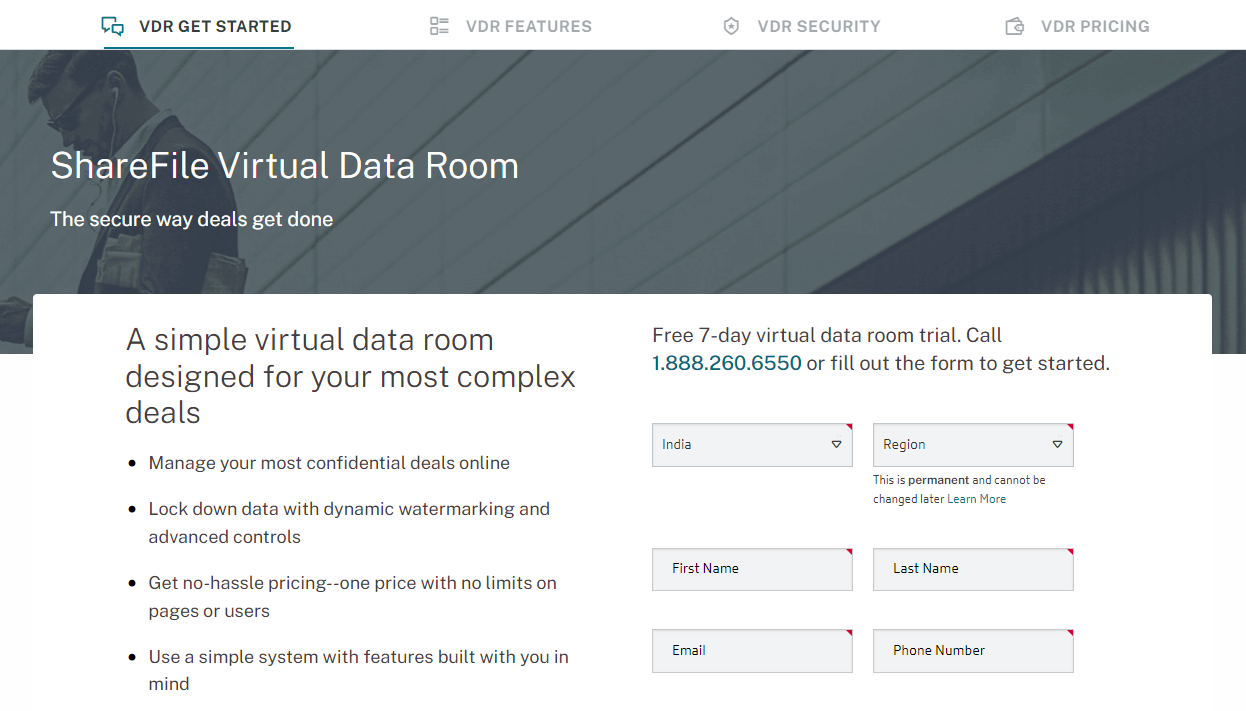Click the pricing clock icon beside VDR PRICING

[x=1015, y=25]
